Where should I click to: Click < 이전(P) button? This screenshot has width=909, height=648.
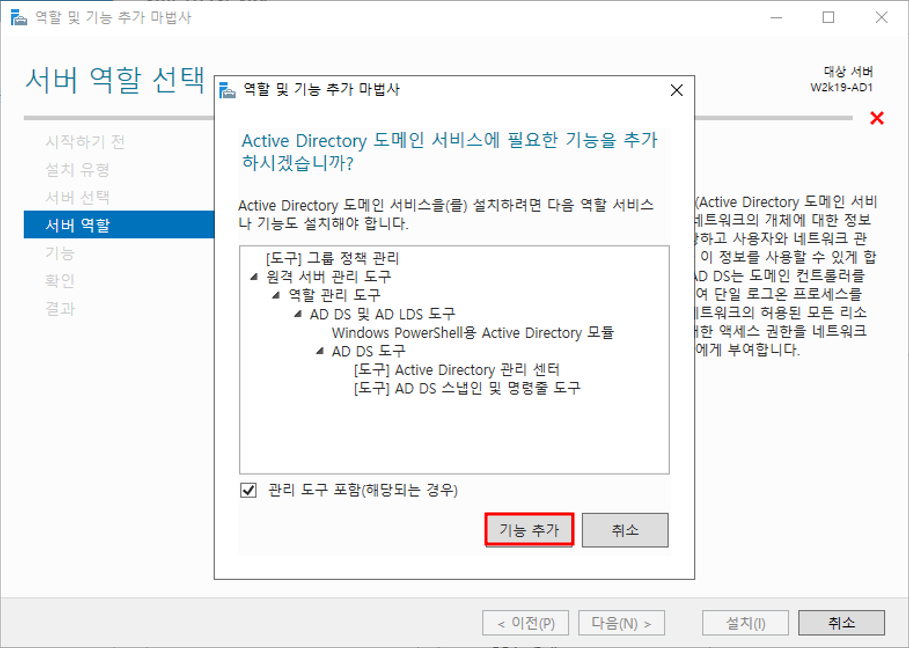(x=525, y=623)
